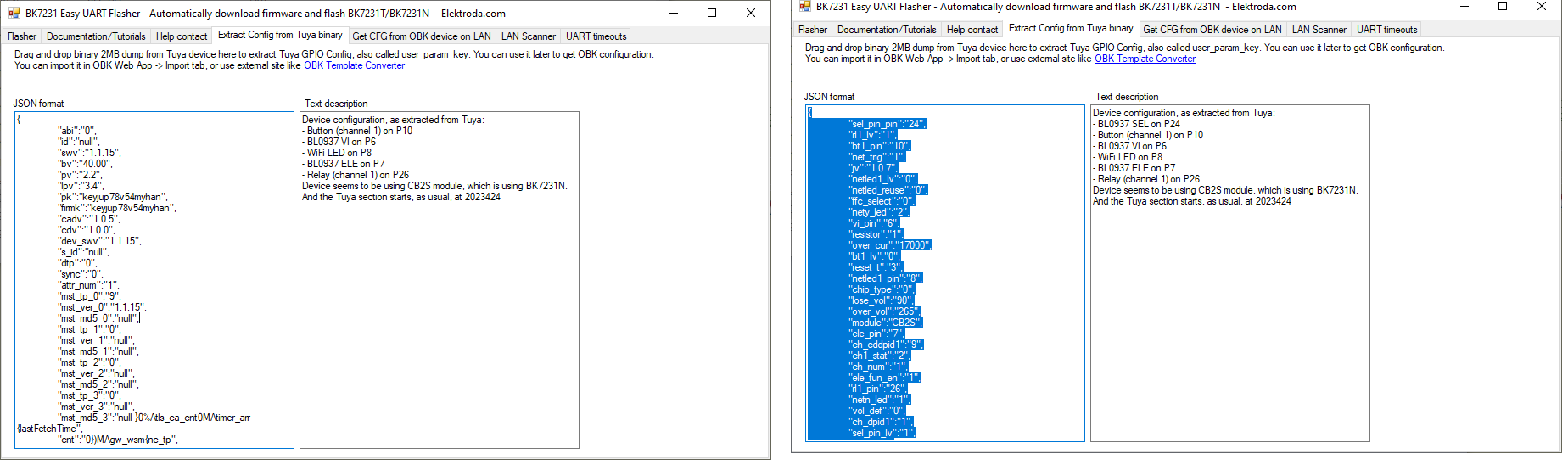Click the "abi":"0" line in left JSON box

point(78,131)
